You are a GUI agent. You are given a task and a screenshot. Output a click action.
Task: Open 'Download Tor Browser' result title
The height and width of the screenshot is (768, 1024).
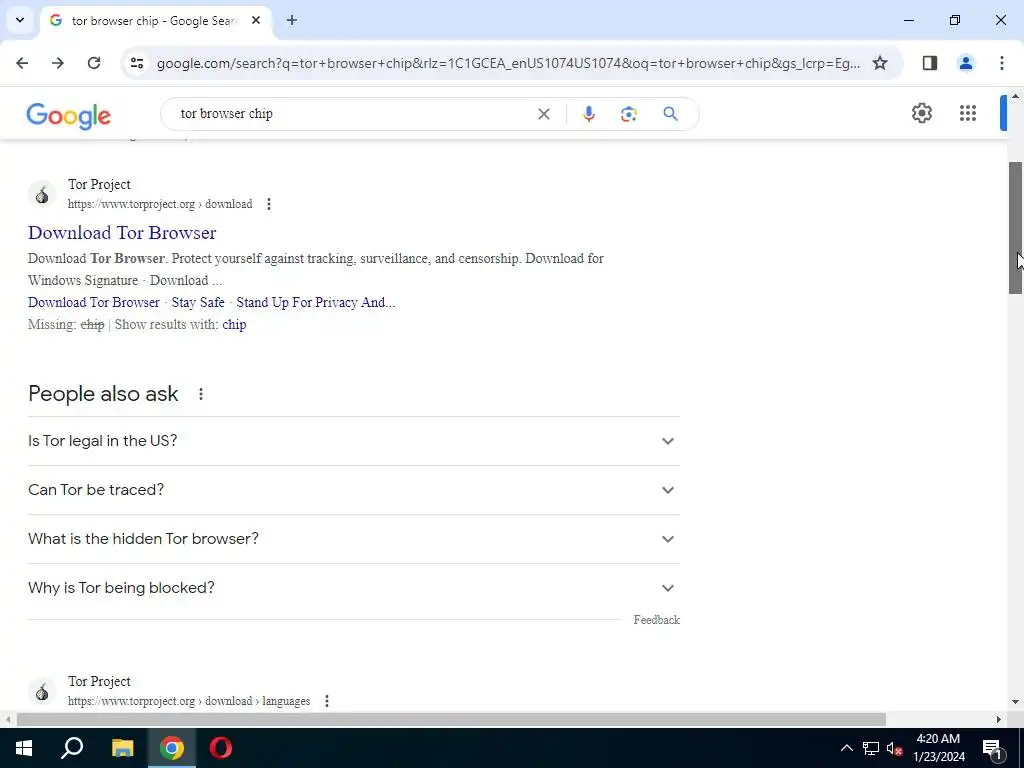tap(122, 232)
